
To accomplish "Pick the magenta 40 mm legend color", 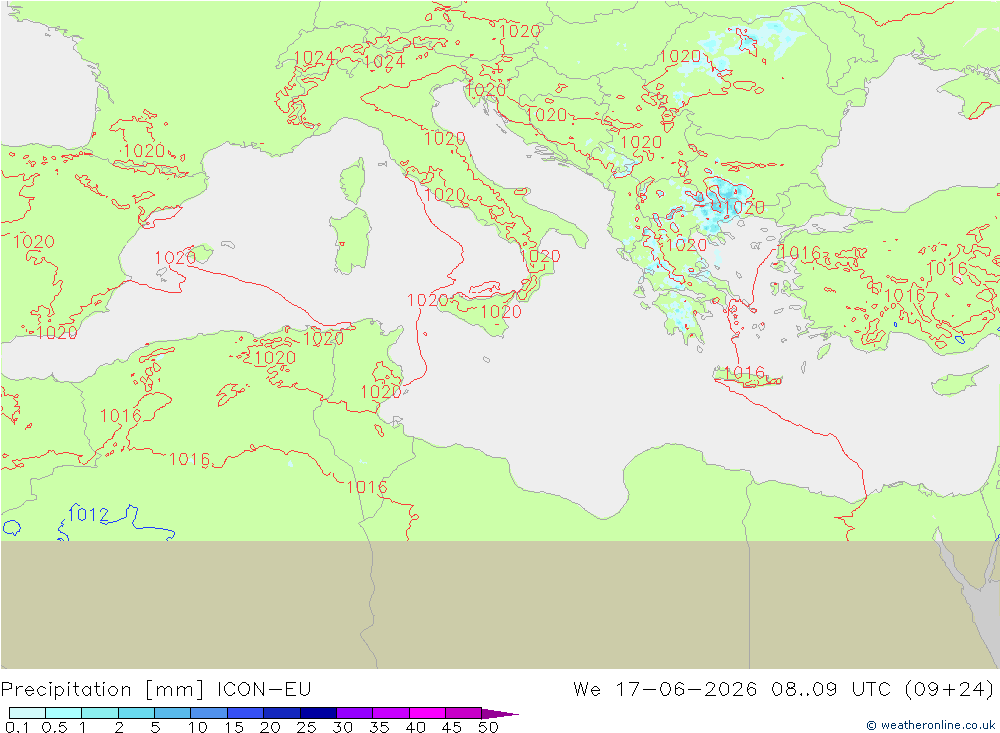I will [427, 713].
